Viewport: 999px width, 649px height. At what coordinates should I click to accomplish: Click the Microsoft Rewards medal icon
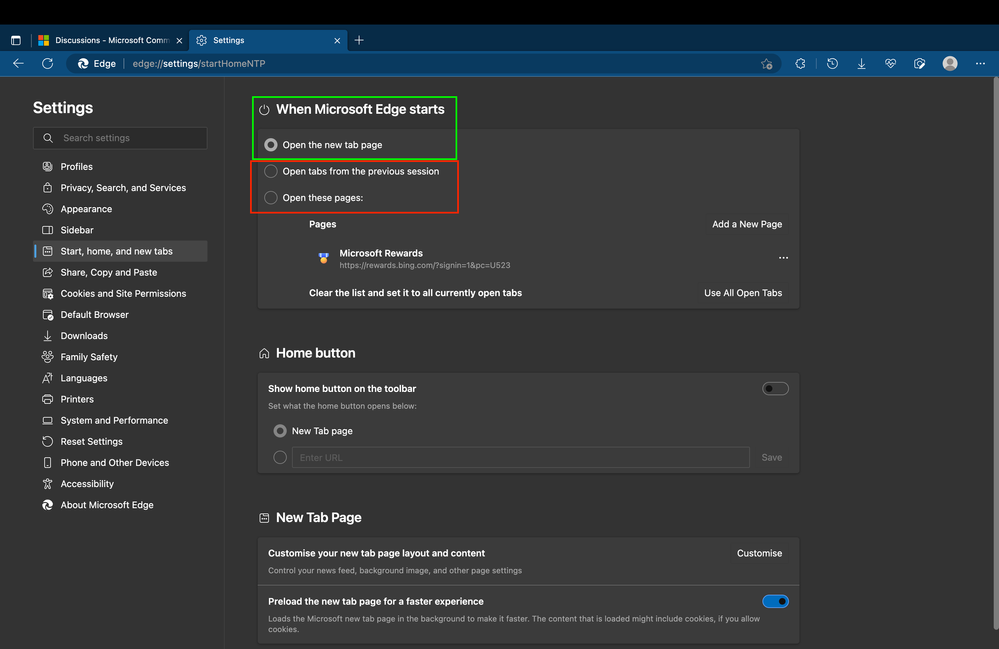coord(324,258)
